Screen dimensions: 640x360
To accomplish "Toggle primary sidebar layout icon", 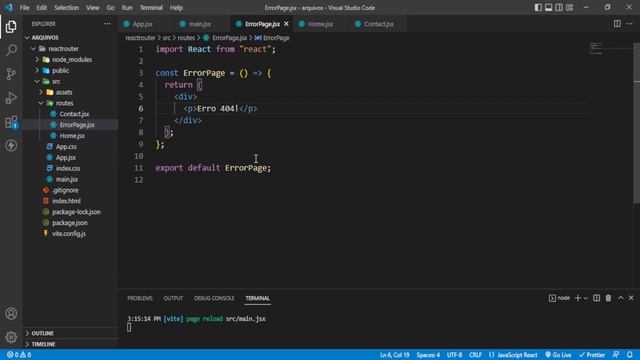I will pos(538,7).
